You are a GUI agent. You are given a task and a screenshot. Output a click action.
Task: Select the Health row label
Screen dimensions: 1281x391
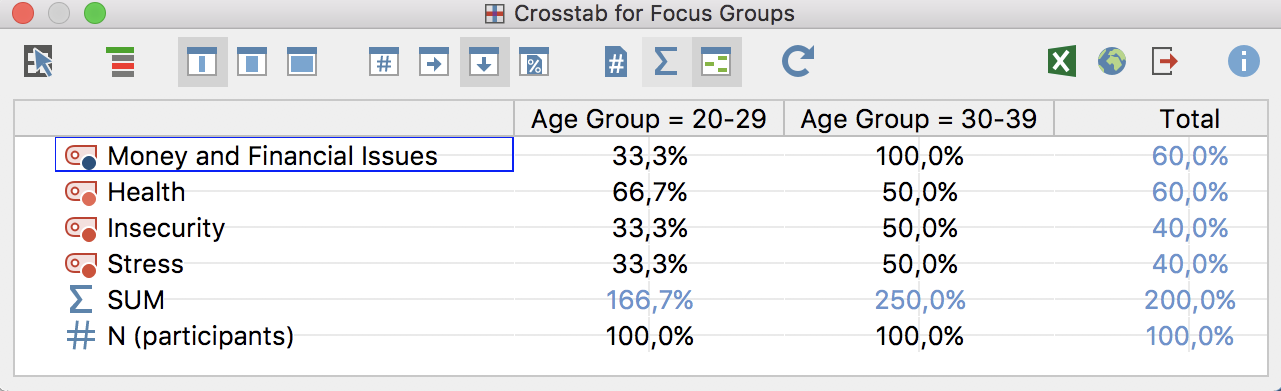coord(146,192)
